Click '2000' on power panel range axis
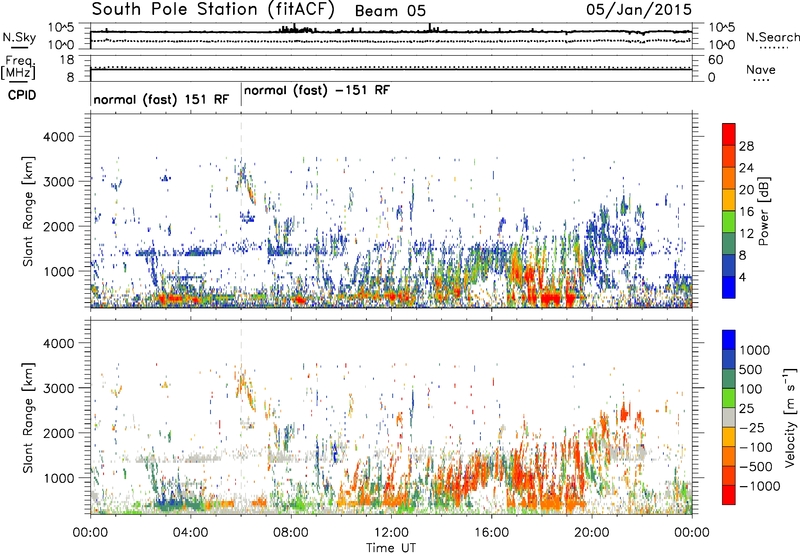This screenshot has width=800, height=554. click(59, 226)
